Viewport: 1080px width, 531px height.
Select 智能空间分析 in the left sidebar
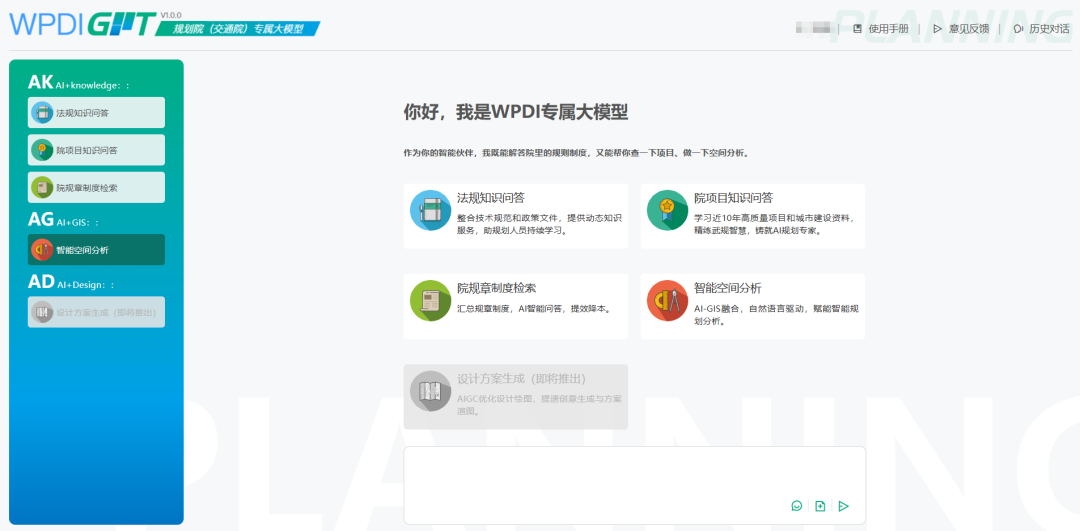(x=96, y=249)
